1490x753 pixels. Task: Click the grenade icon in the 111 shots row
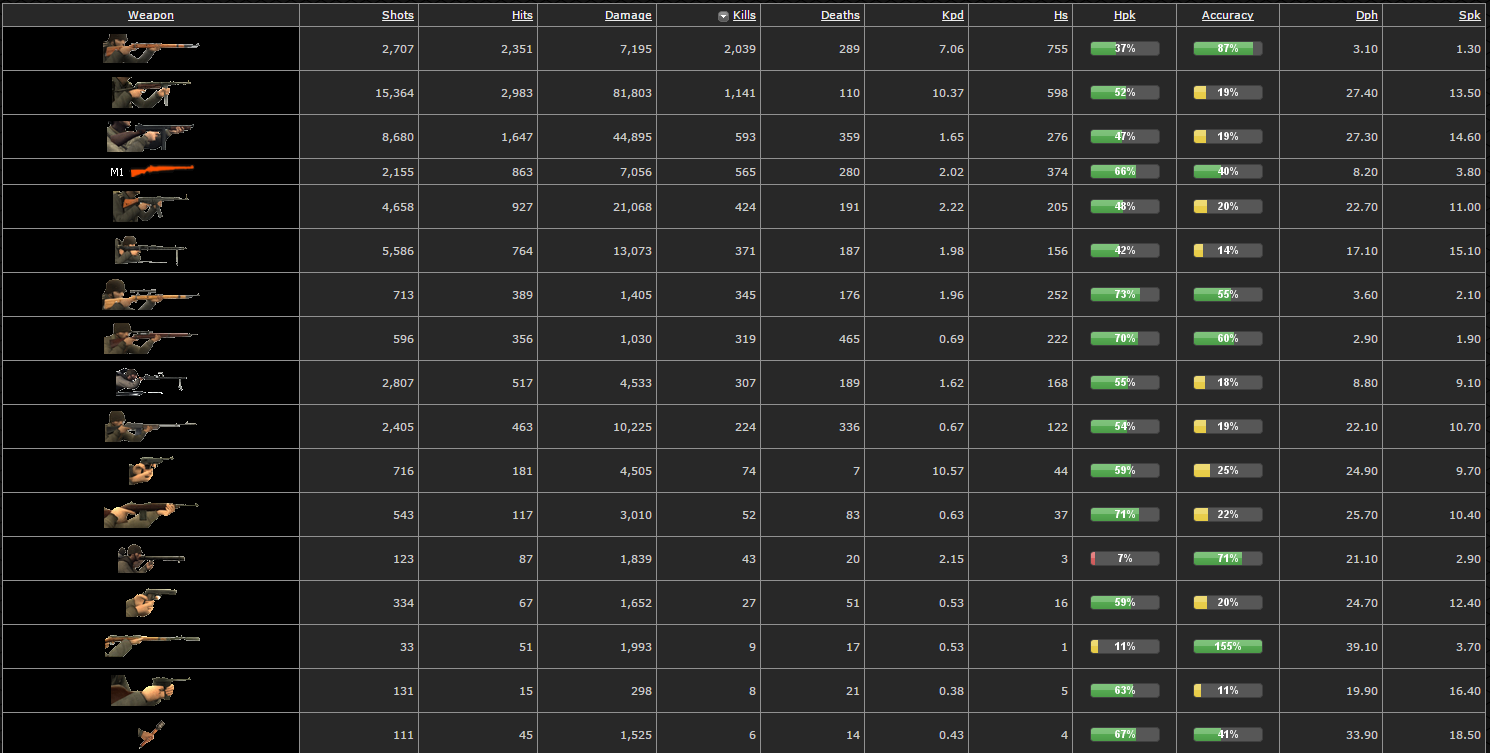pos(151,734)
